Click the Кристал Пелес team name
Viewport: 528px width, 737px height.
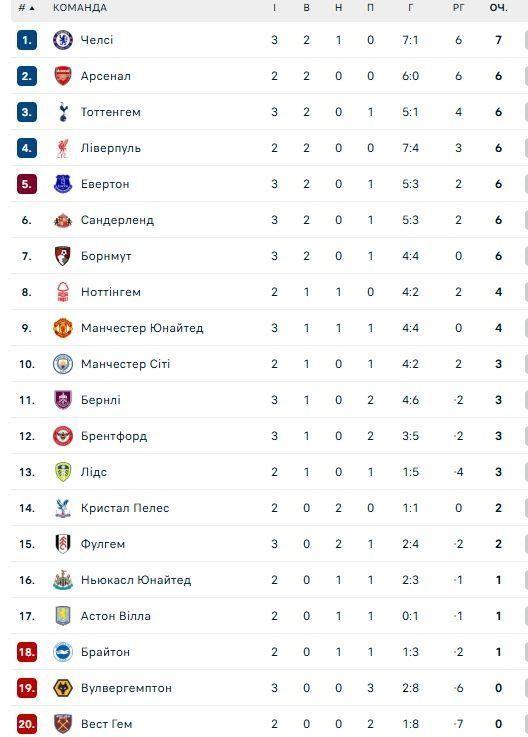pyautogui.click(x=125, y=508)
